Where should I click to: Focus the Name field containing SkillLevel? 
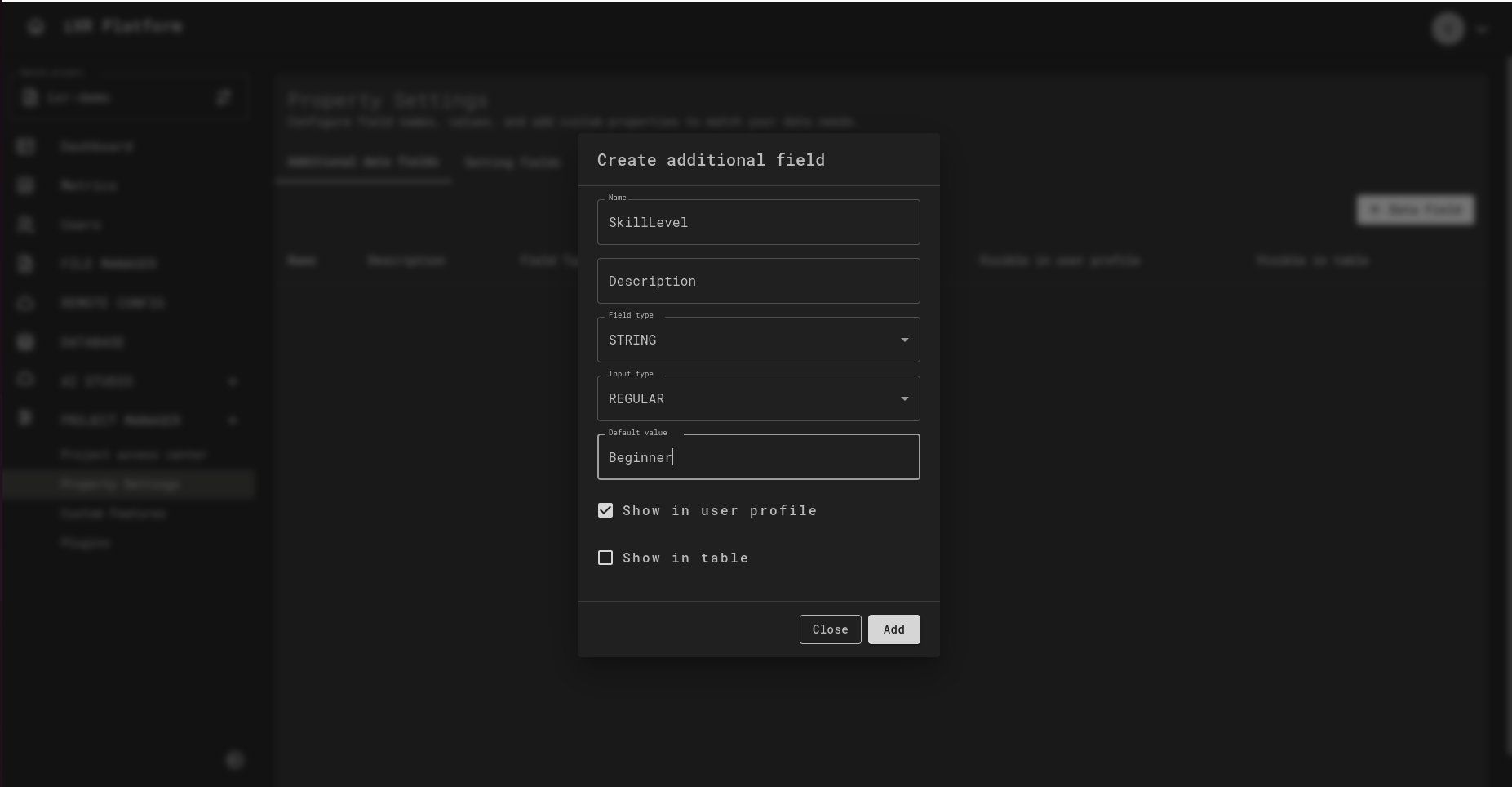[758, 222]
